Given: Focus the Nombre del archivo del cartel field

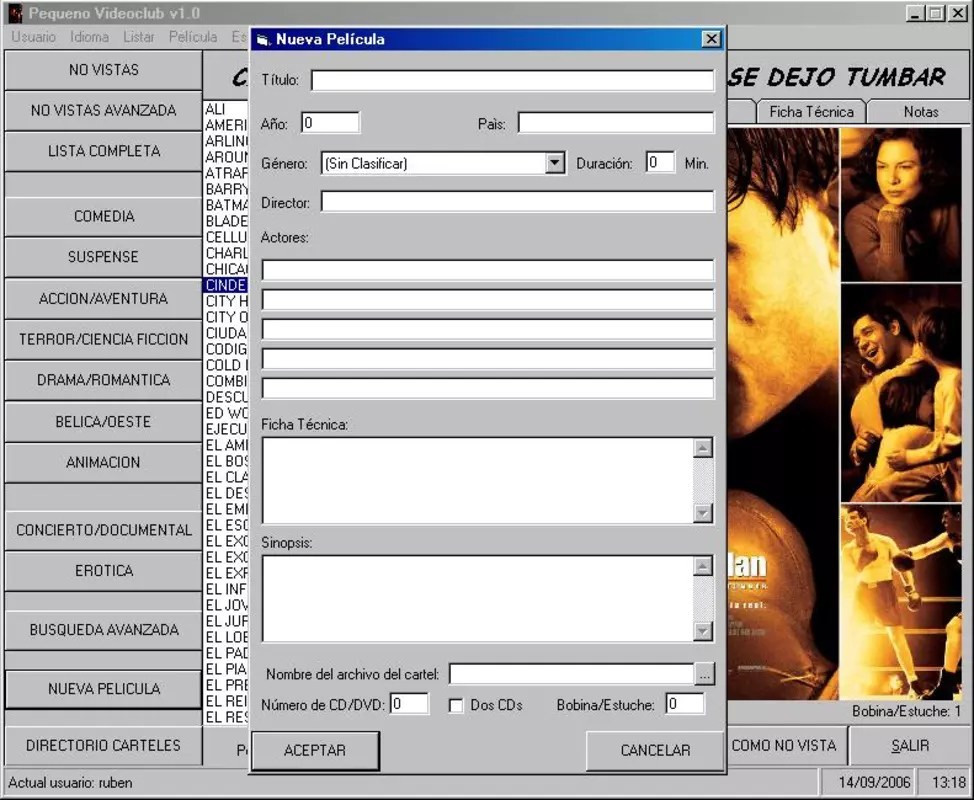Looking at the screenshot, I should 571,674.
